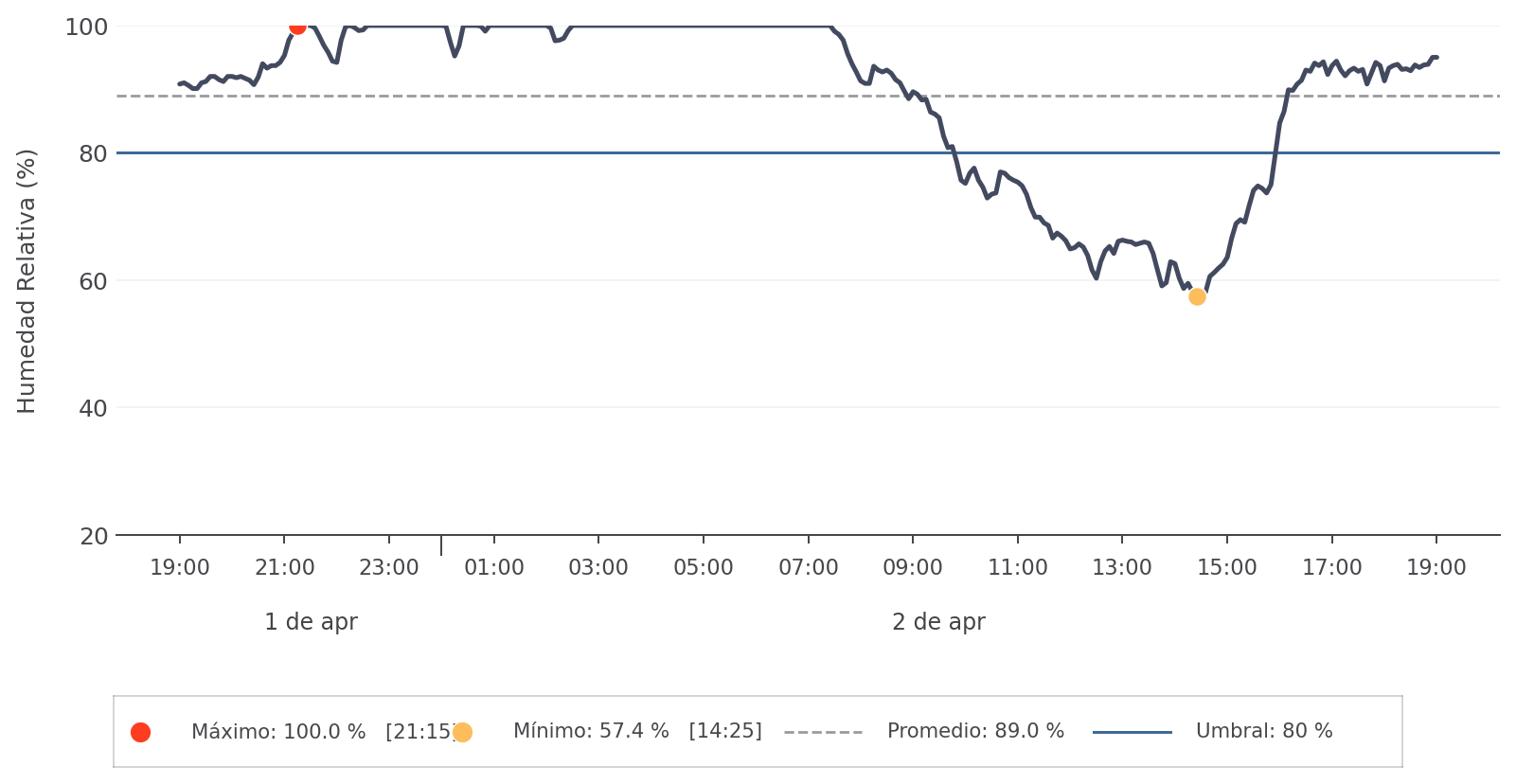
Task: Click the 13:00 time axis label
Action: [x=1122, y=568]
